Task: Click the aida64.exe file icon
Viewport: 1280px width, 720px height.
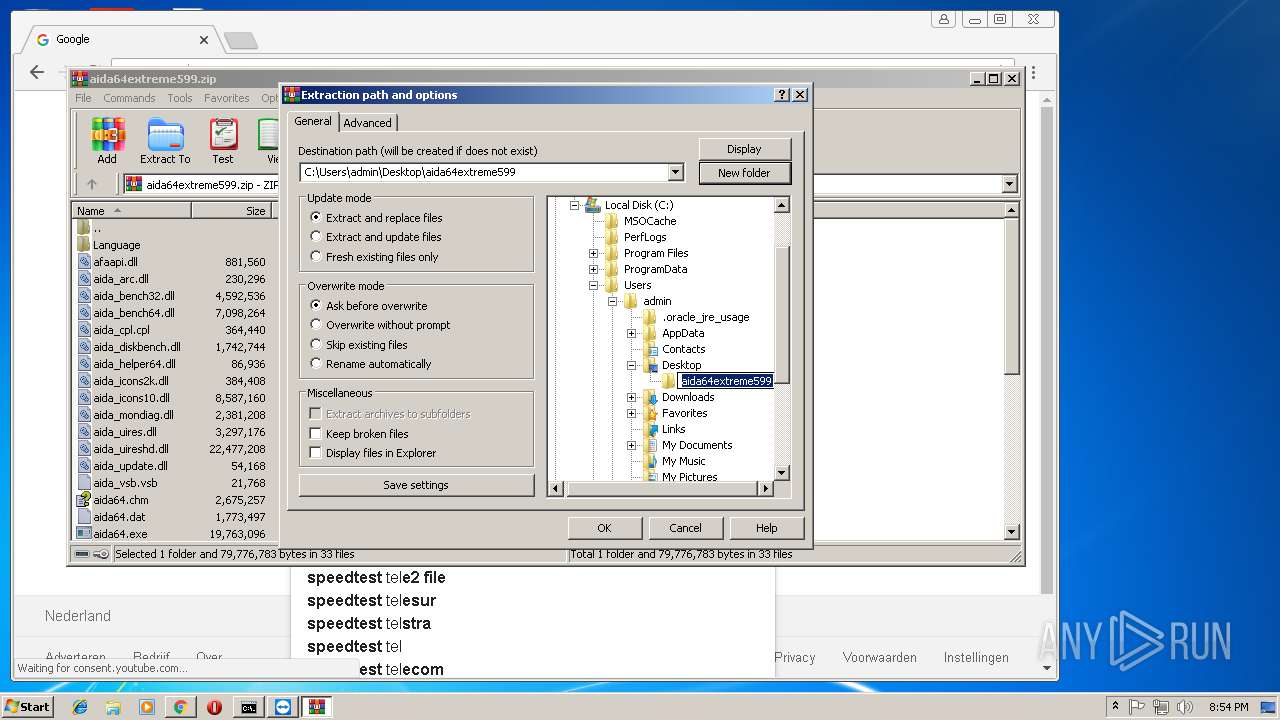Action: pos(84,534)
